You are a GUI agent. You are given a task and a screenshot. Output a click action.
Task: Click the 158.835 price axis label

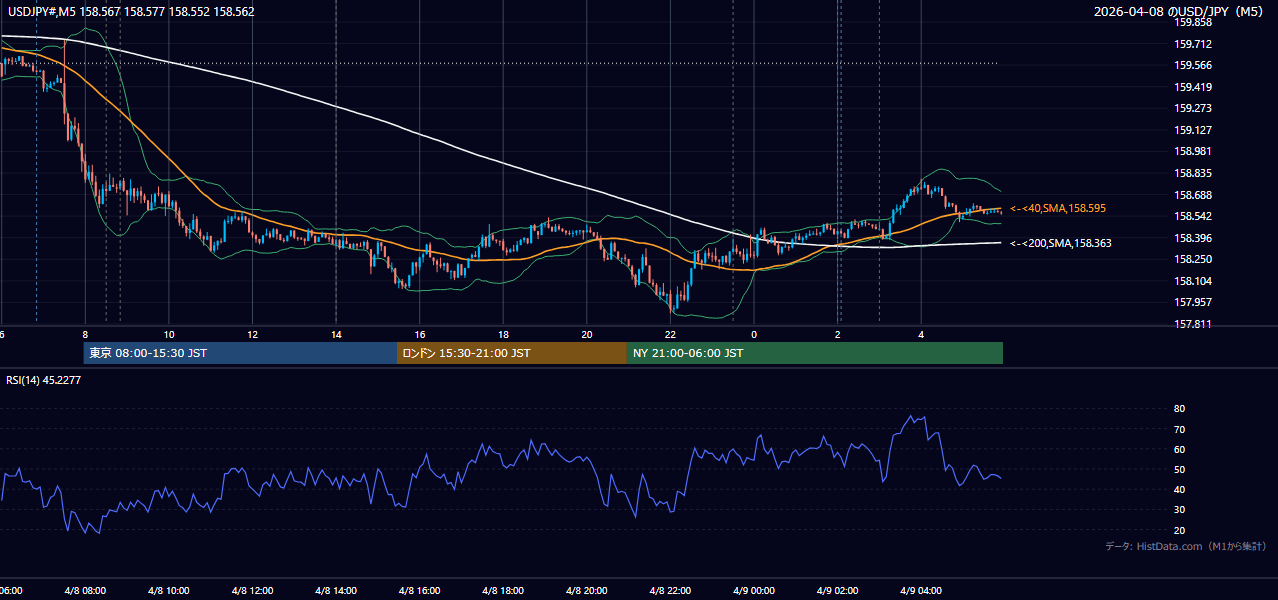1193,173
